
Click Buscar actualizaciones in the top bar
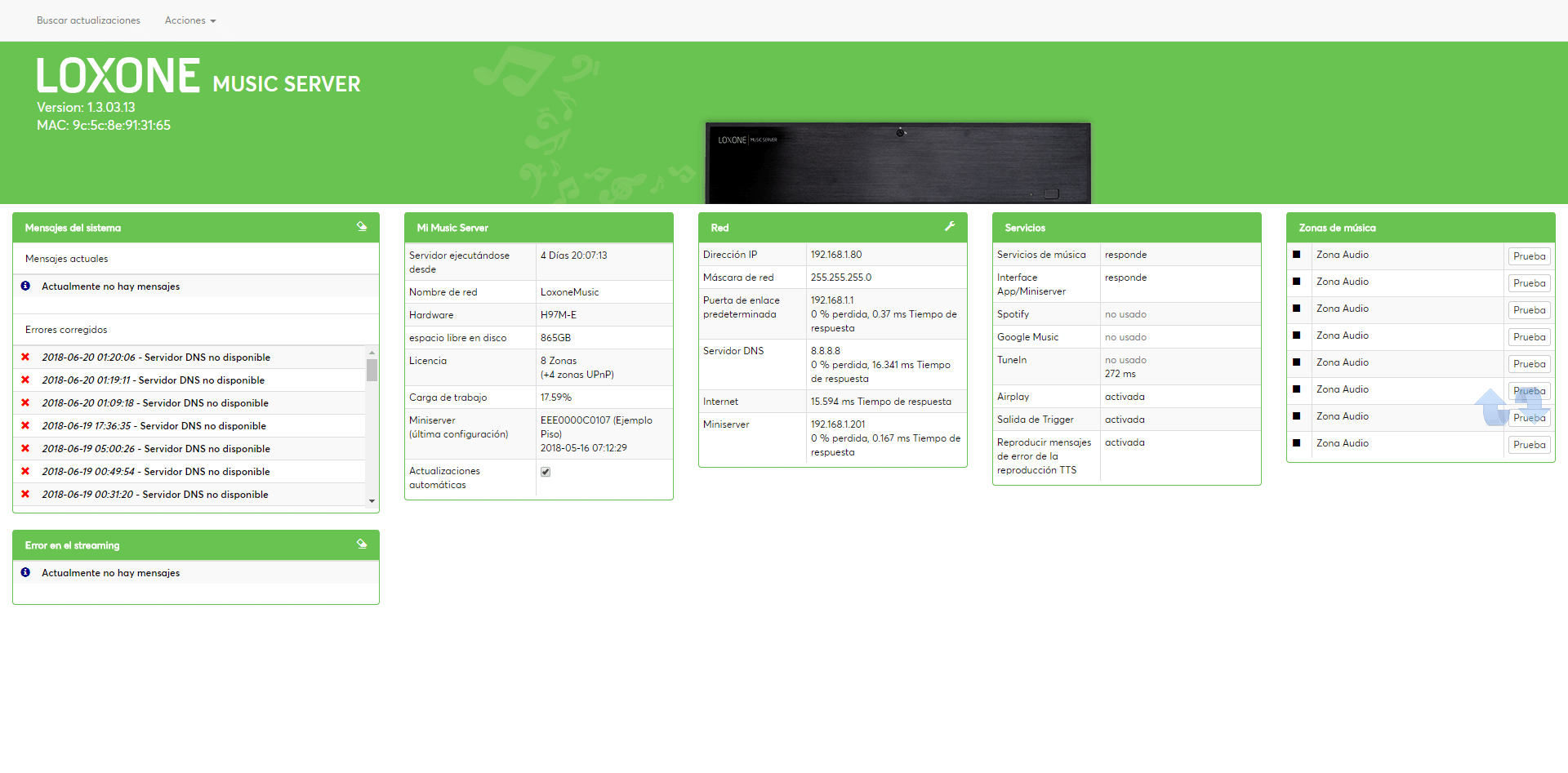(88, 20)
